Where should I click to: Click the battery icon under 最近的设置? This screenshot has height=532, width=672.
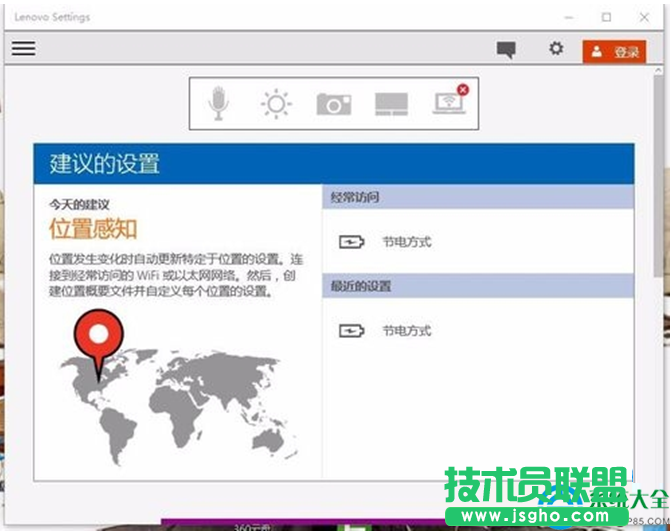tap(352, 331)
